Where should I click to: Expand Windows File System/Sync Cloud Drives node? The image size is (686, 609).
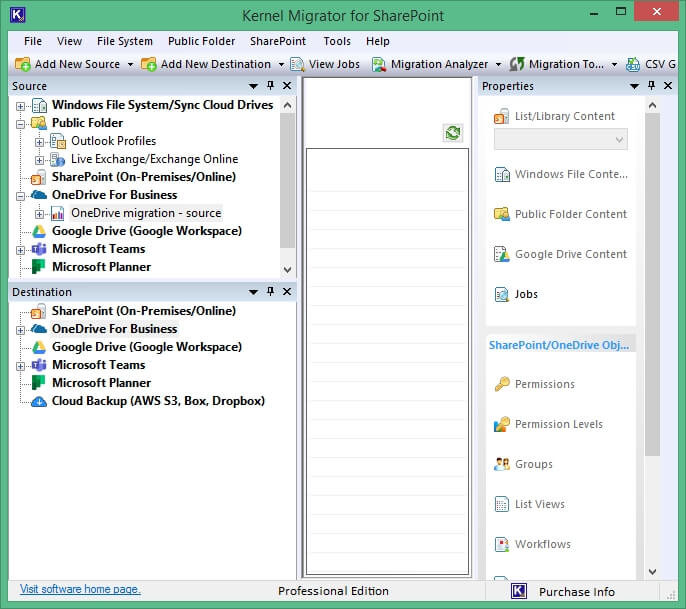[x=20, y=106]
